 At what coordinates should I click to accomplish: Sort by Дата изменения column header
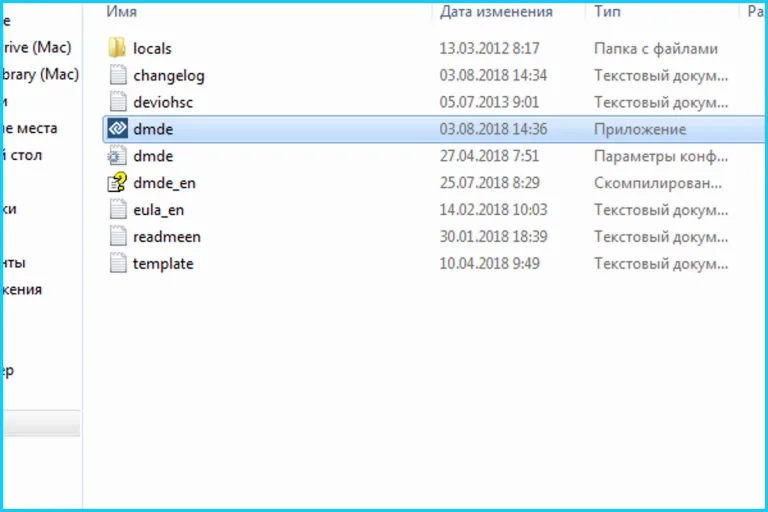[496, 11]
